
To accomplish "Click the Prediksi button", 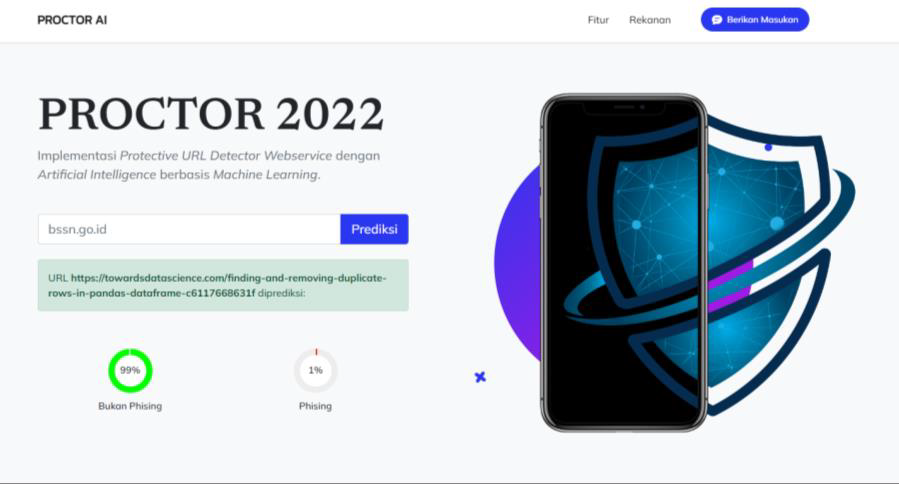I will pyautogui.click(x=374, y=229).
